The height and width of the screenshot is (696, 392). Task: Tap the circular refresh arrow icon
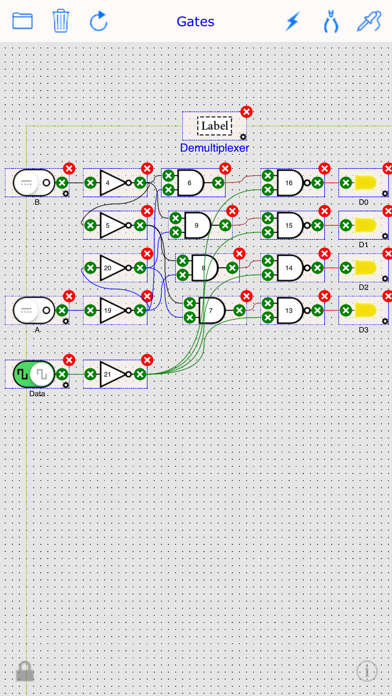coord(99,21)
